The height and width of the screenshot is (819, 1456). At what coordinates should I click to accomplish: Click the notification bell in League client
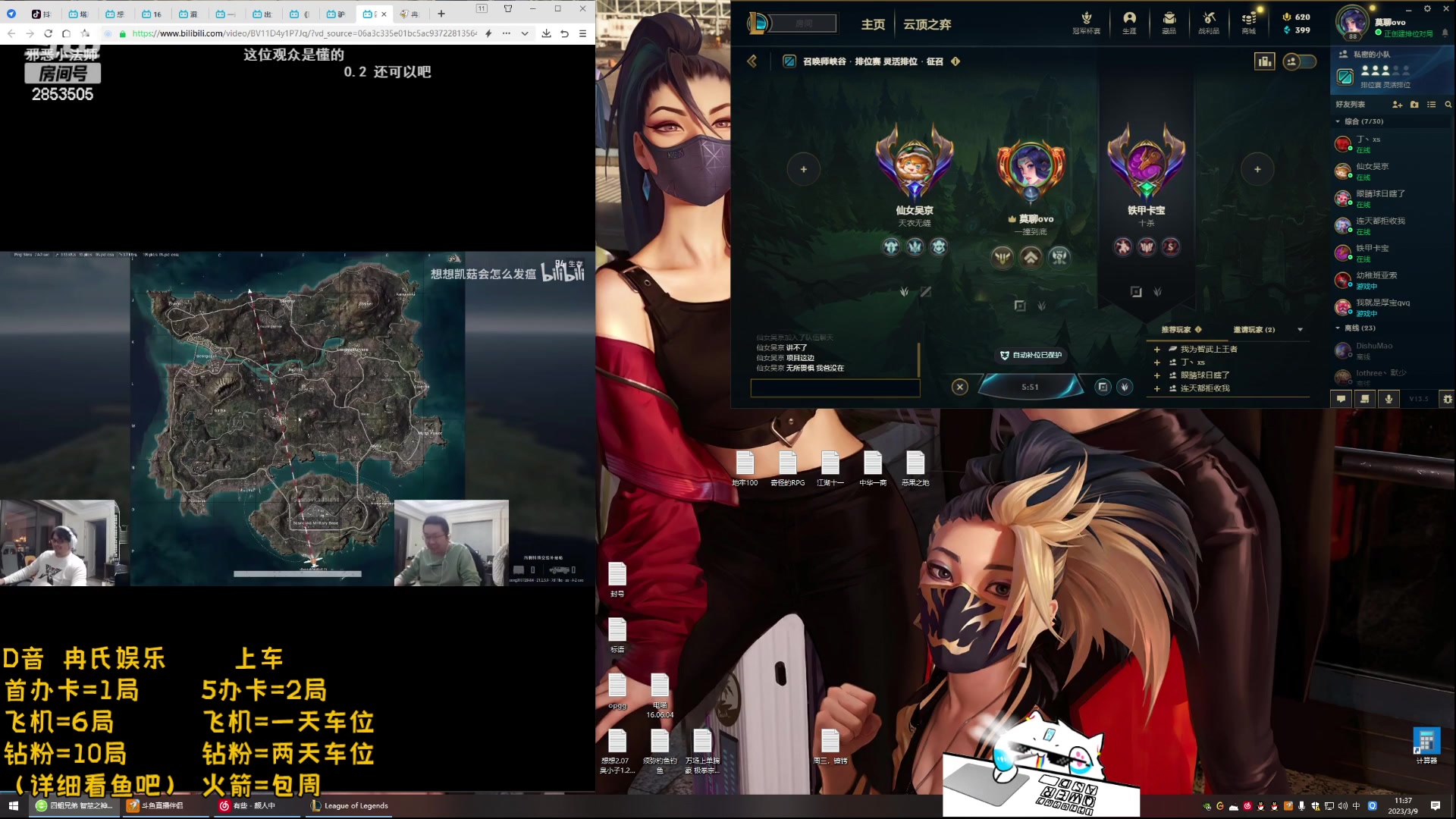[1445, 33]
